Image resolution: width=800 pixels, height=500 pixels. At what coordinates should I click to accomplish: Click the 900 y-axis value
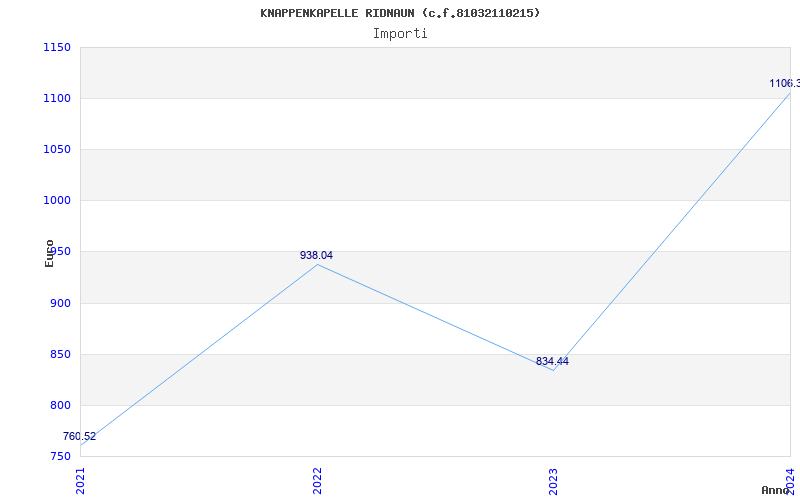click(x=60, y=304)
